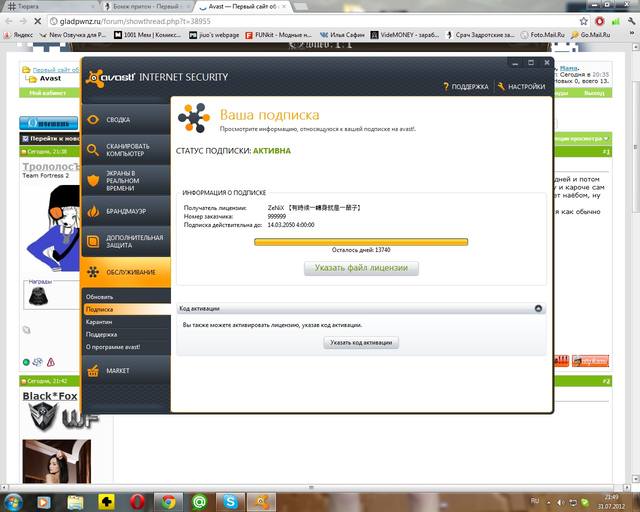Screen dimensions: 640x512
Task: Click the green online status icon under avatar
Action: [x=26, y=362]
